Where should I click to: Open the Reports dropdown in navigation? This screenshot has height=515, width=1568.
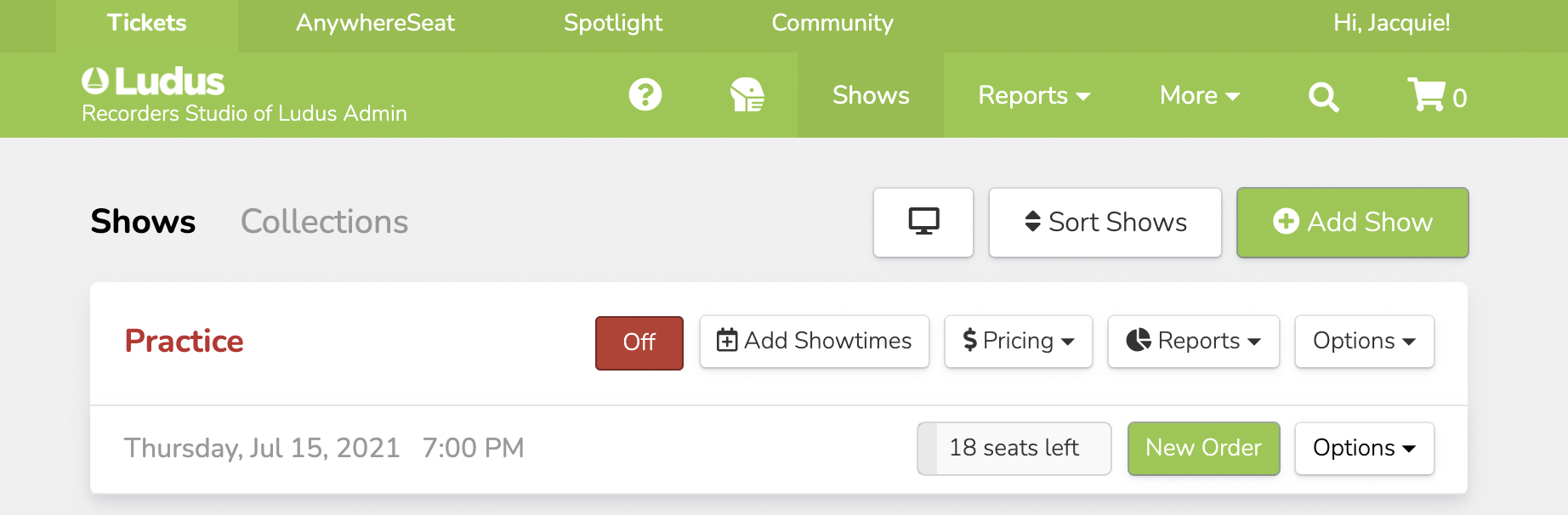click(1032, 95)
